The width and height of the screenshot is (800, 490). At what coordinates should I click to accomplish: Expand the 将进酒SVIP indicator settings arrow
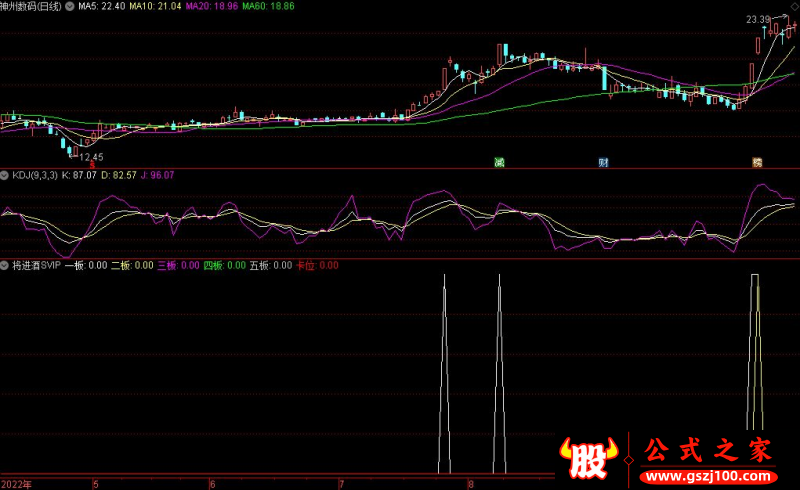pos(5,266)
